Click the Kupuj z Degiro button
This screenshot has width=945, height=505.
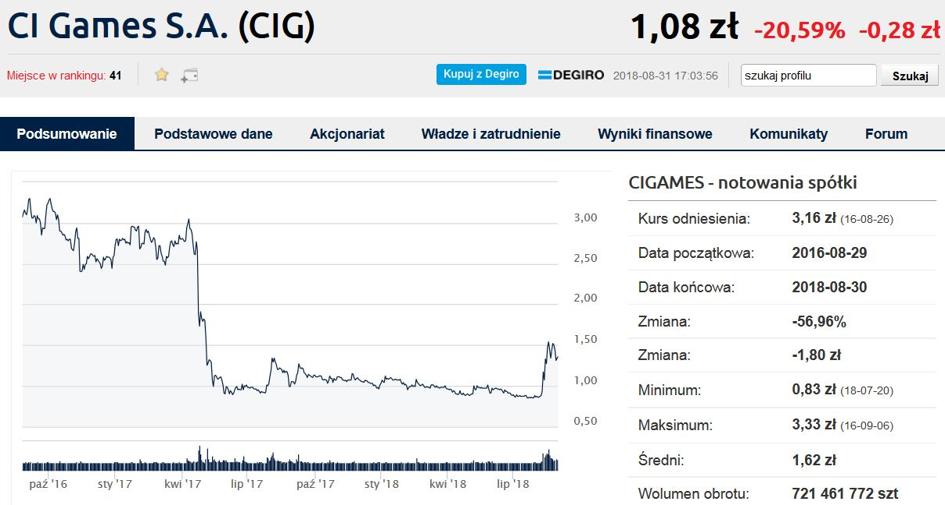click(481, 74)
